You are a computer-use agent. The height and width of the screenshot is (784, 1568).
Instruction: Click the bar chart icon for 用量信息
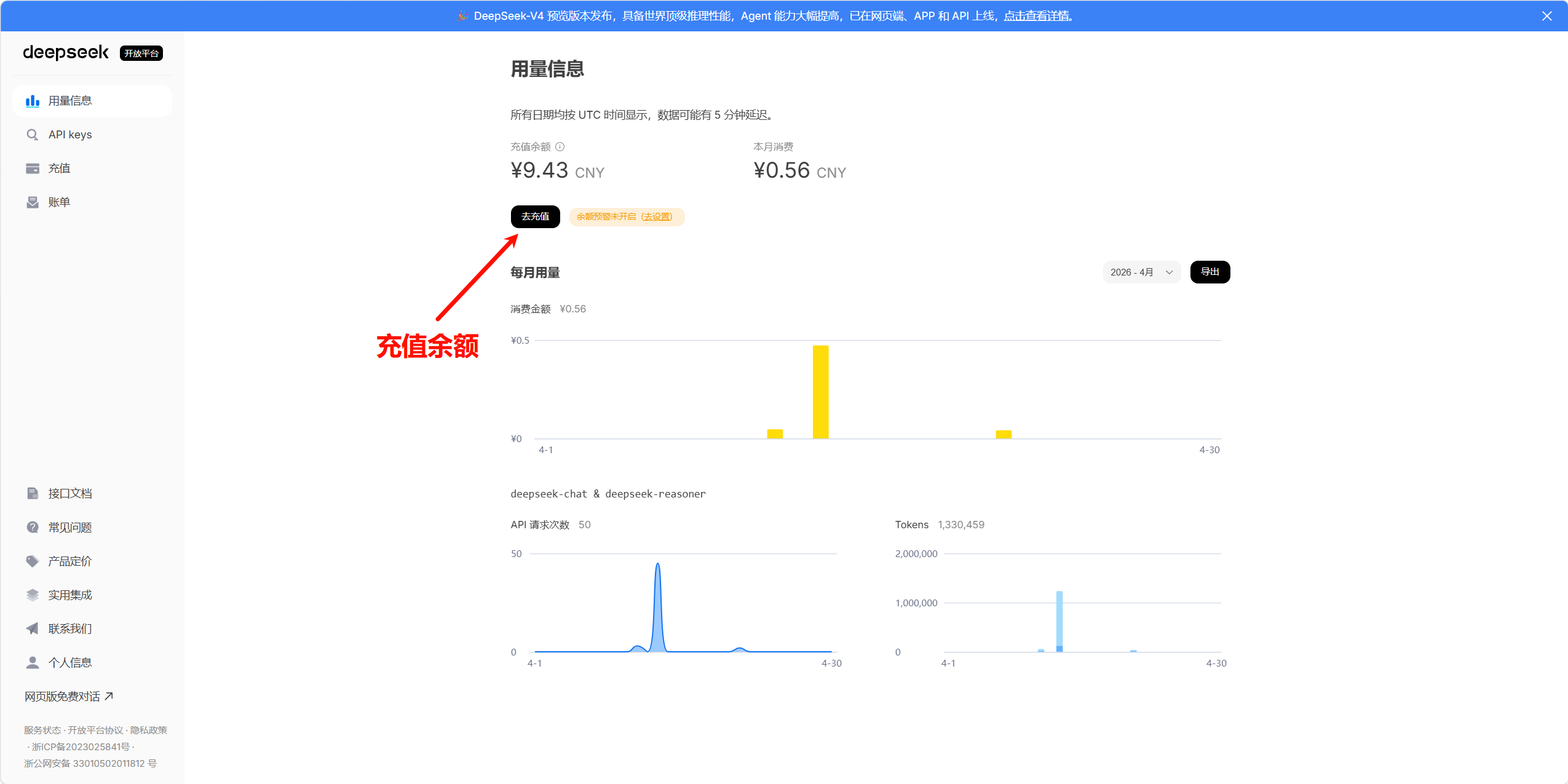tap(33, 101)
